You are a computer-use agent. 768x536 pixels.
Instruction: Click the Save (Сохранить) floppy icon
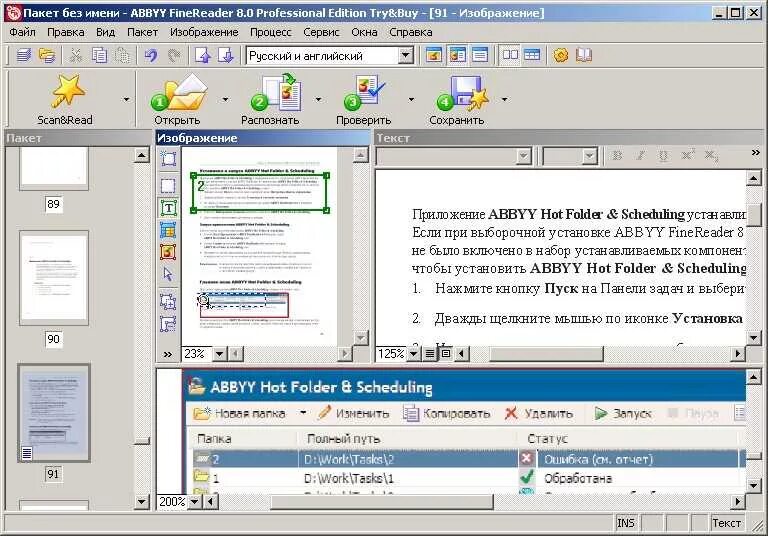click(462, 93)
